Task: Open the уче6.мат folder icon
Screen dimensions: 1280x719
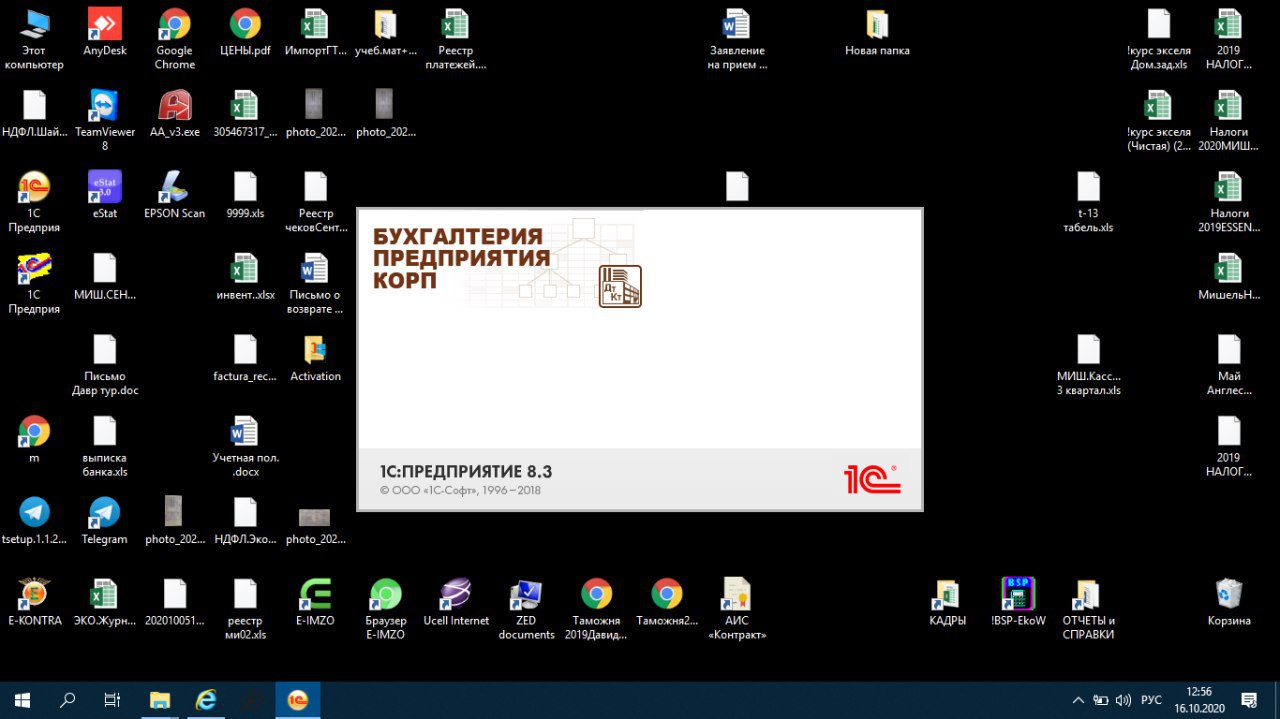Action: pos(386,33)
